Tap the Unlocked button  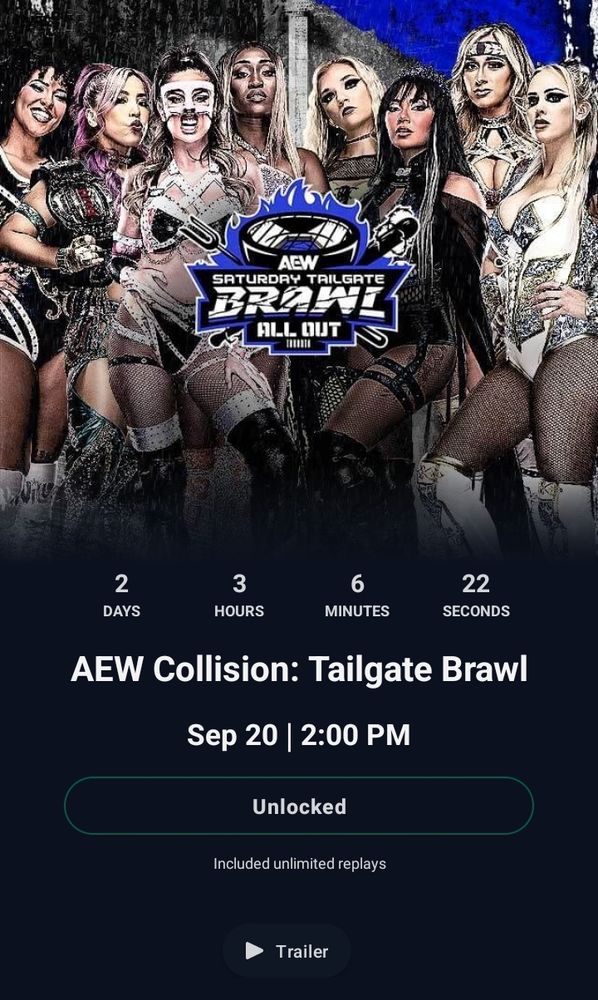(x=299, y=806)
